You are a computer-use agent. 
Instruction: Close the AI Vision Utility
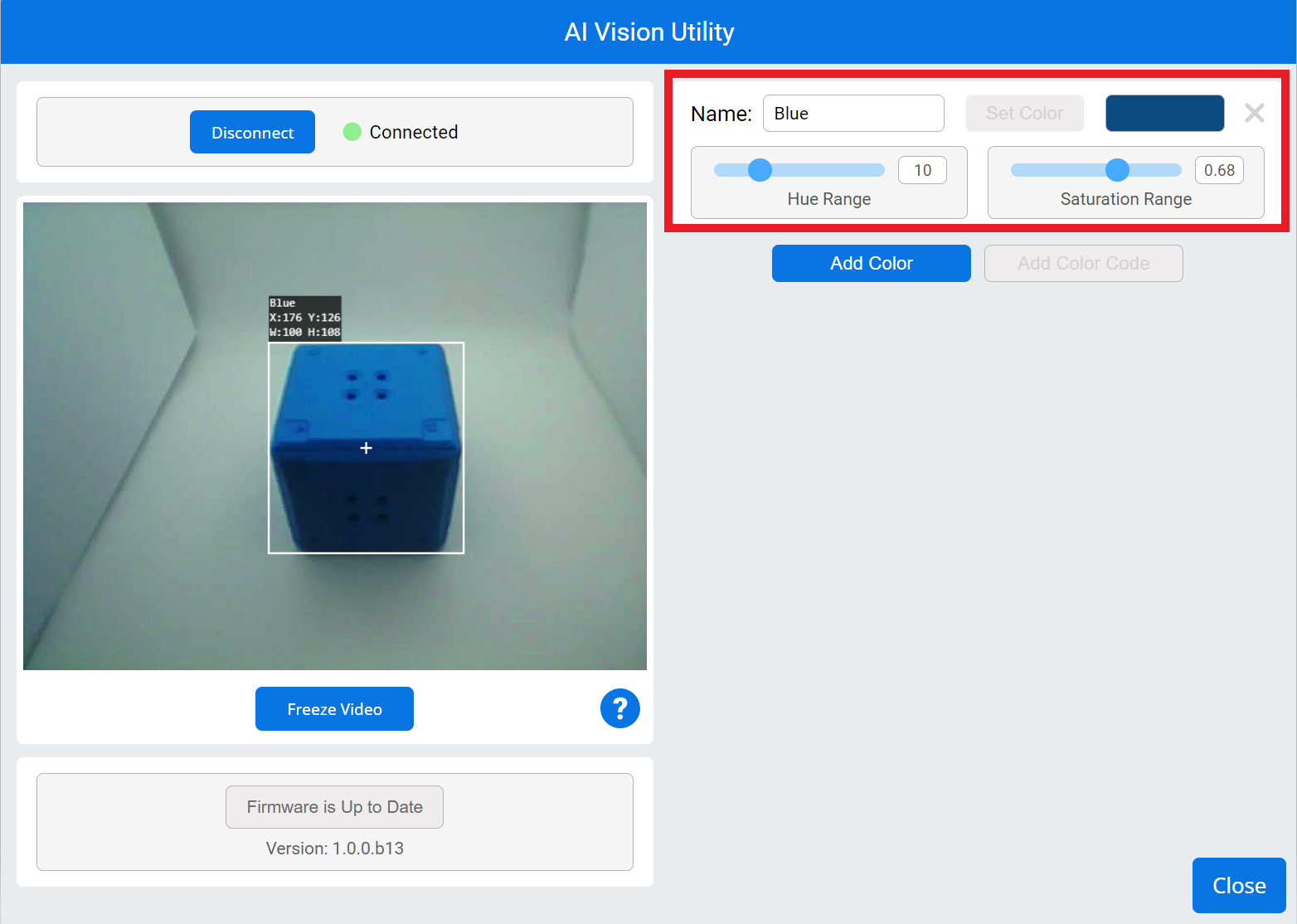(1238, 885)
